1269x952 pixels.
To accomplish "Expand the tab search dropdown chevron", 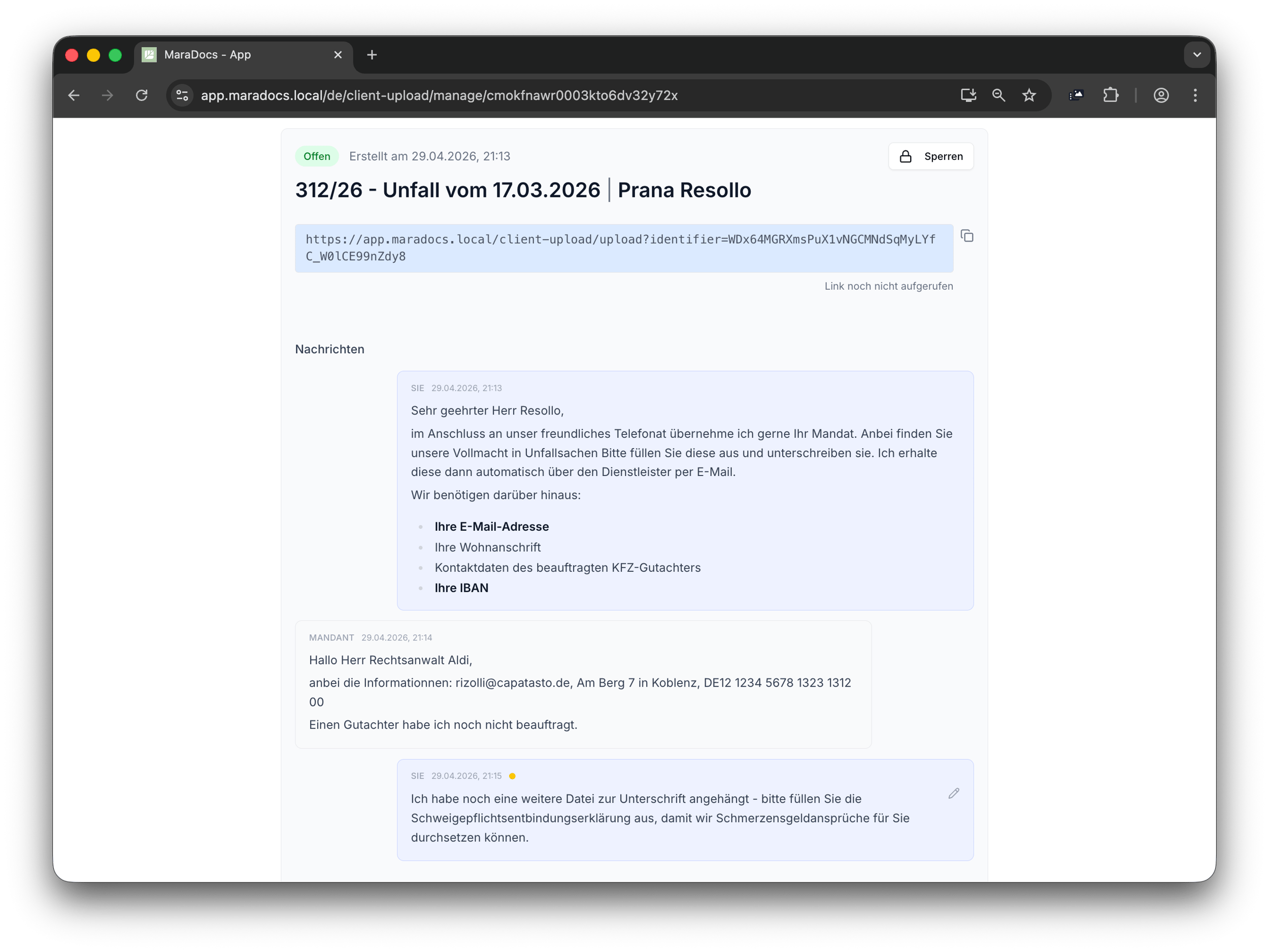I will pyautogui.click(x=1197, y=55).
